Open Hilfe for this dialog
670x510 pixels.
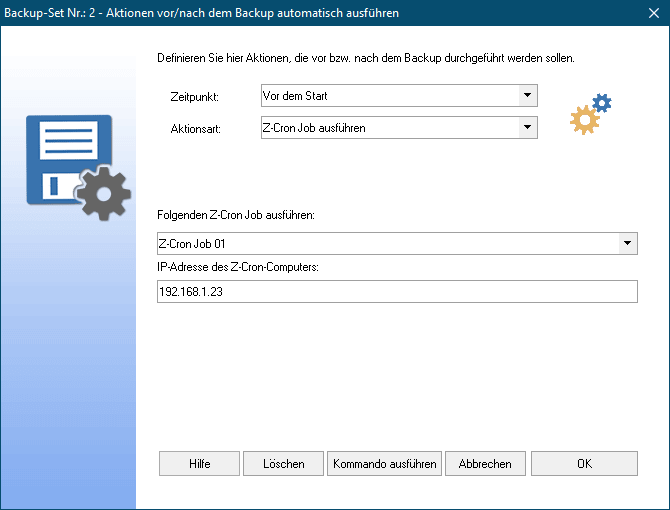(200, 463)
